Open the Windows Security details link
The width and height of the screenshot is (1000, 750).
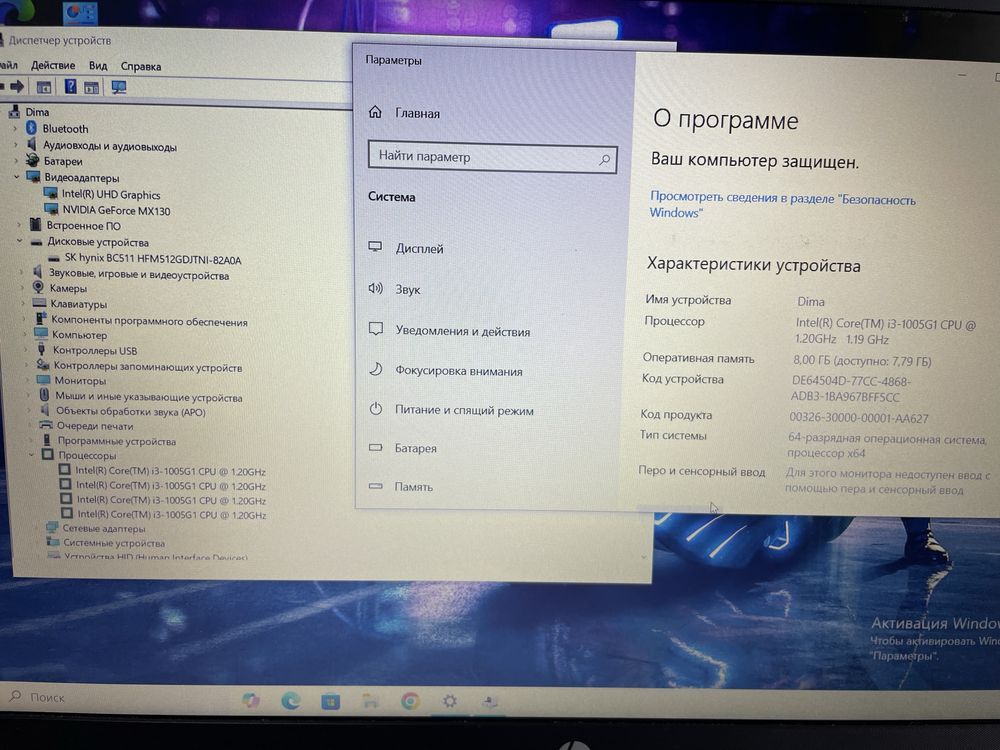(783, 205)
